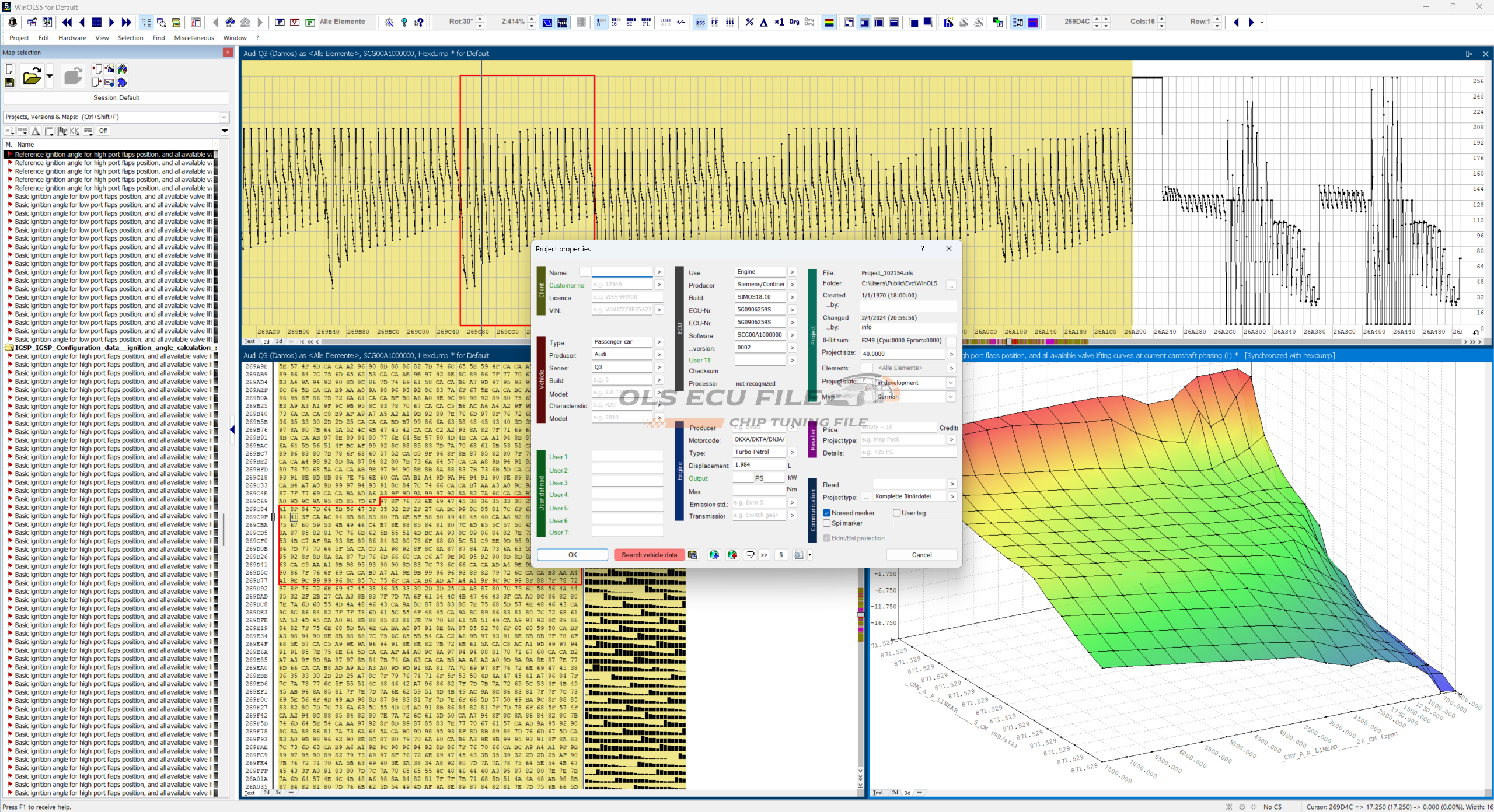Open the Map language German dropdown
The height and width of the screenshot is (812, 1494).
point(951,397)
